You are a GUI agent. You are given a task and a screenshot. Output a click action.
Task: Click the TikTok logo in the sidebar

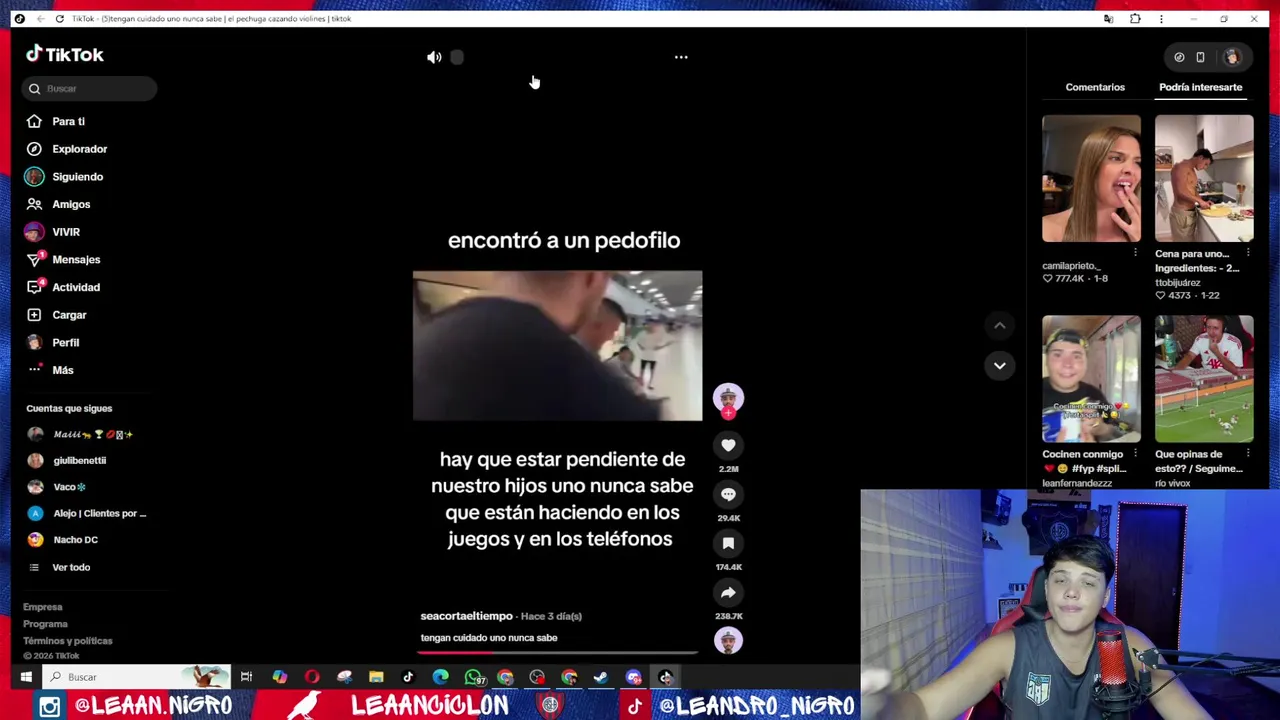pos(65,55)
